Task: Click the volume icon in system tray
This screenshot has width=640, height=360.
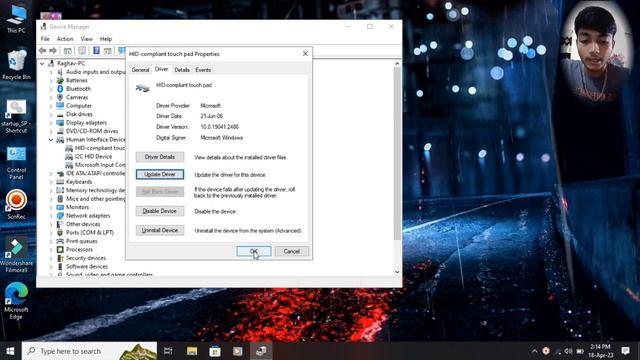Action: (568, 351)
